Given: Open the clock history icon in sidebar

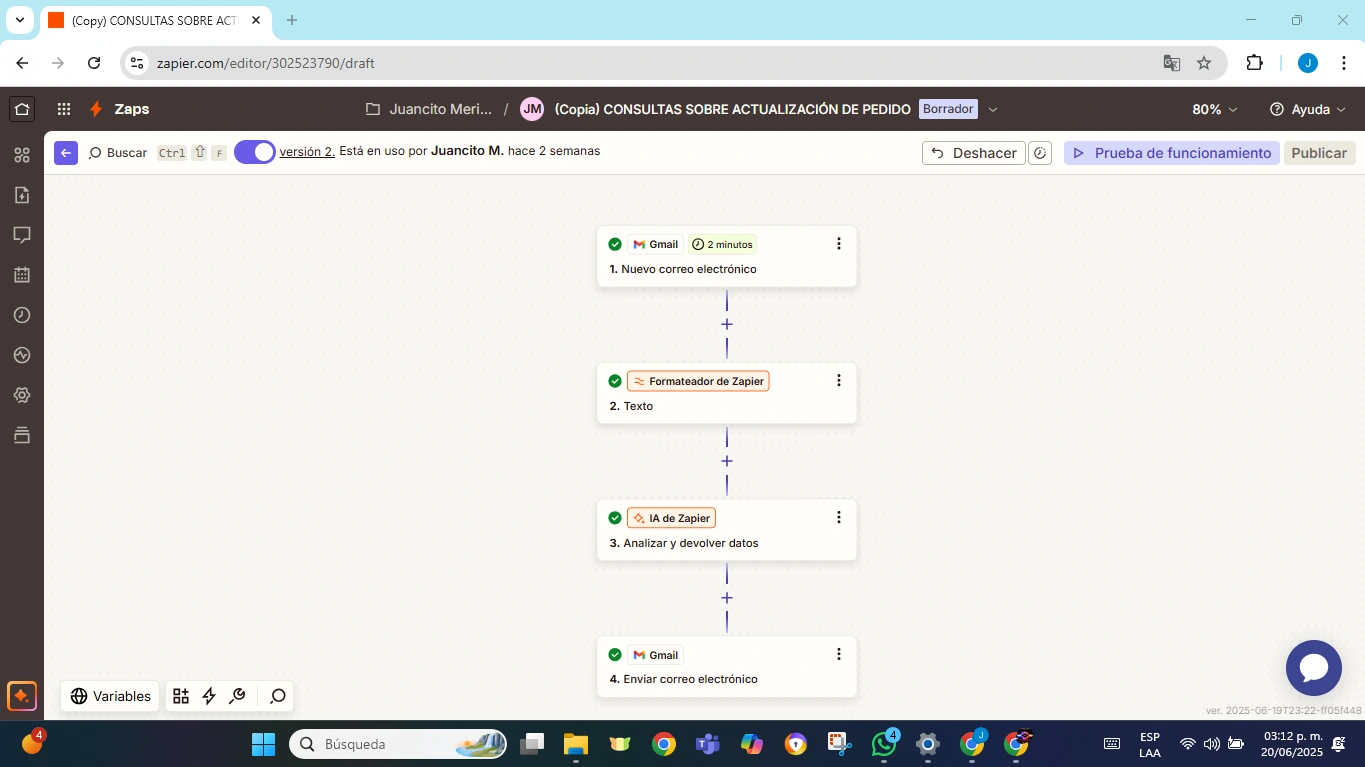Looking at the screenshot, I should tap(22, 315).
